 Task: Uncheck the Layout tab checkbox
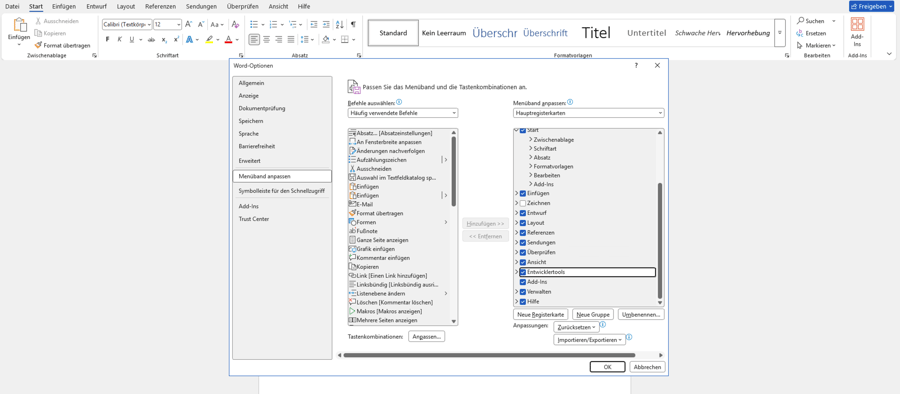(x=523, y=223)
